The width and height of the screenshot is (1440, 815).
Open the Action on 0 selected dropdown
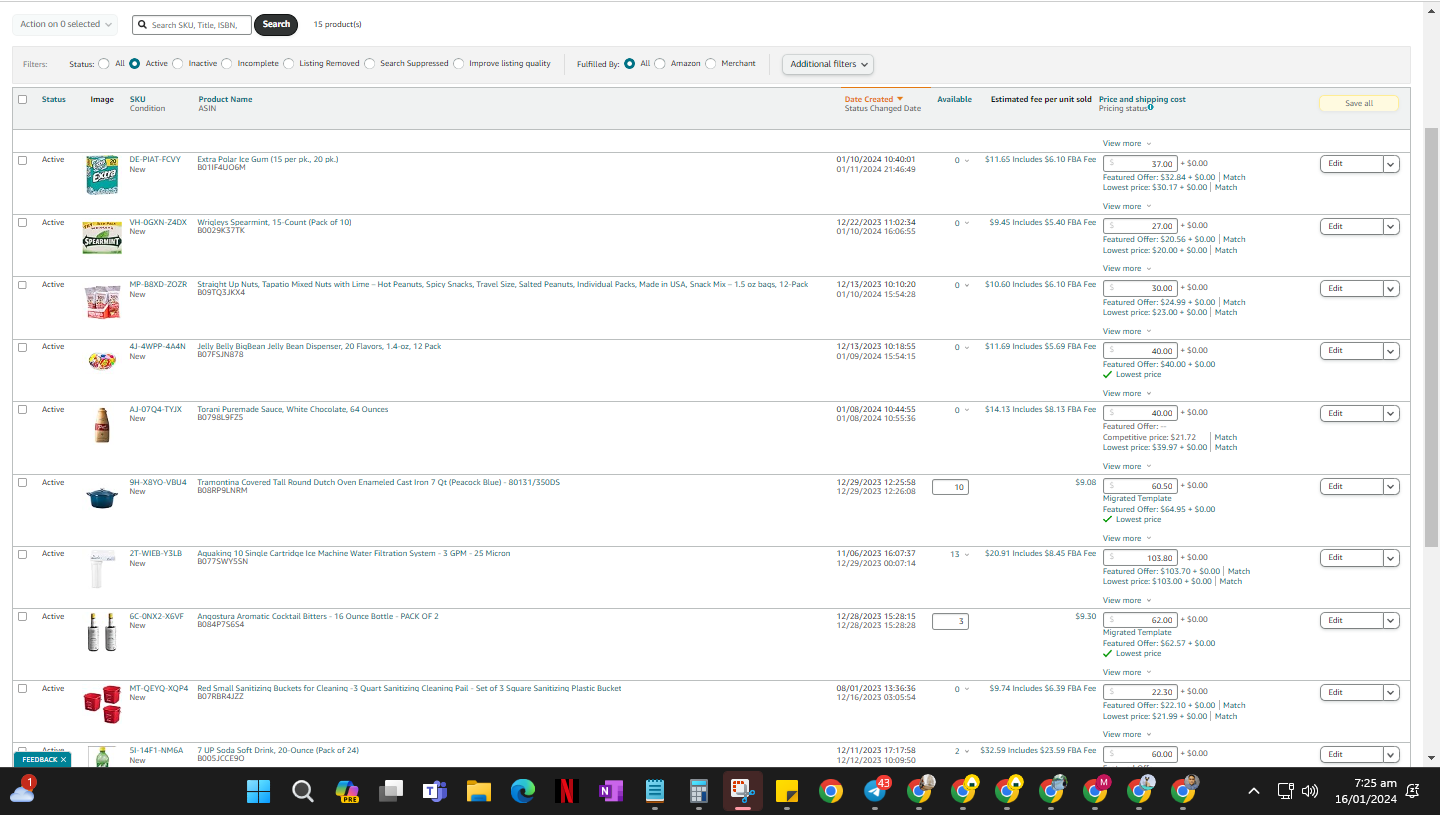point(65,24)
